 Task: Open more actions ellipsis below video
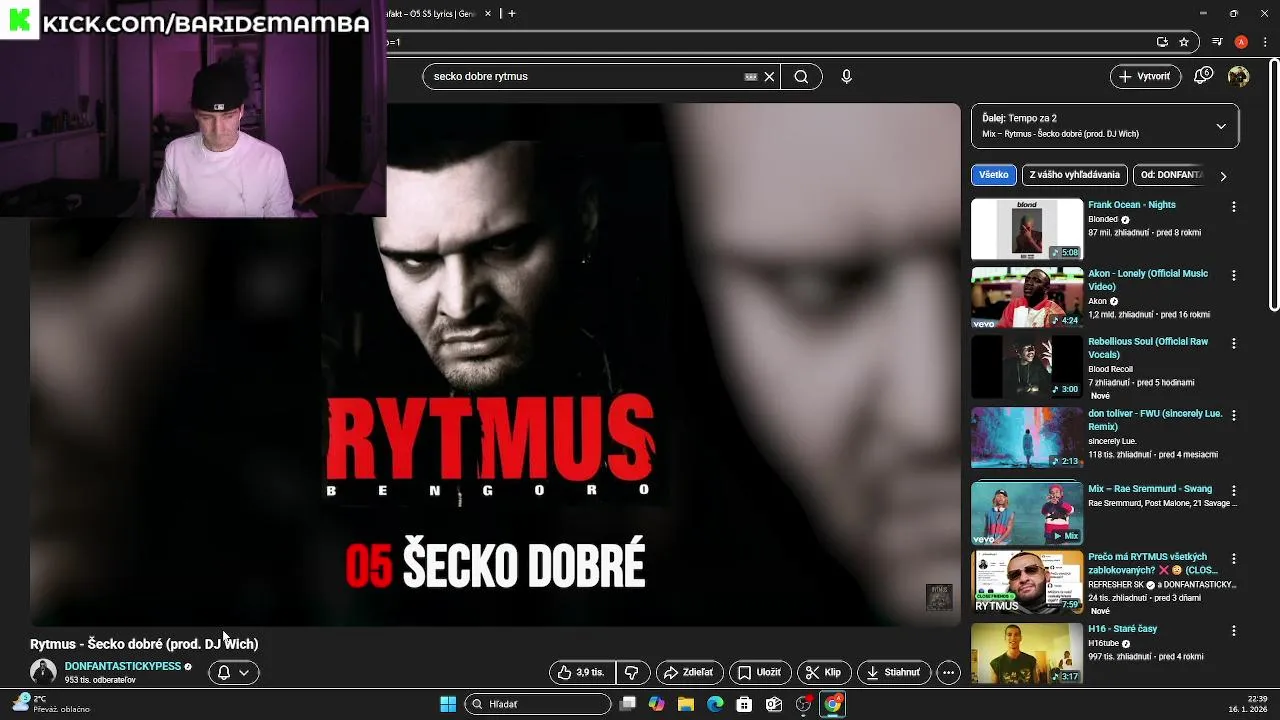click(x=948, y=673)
